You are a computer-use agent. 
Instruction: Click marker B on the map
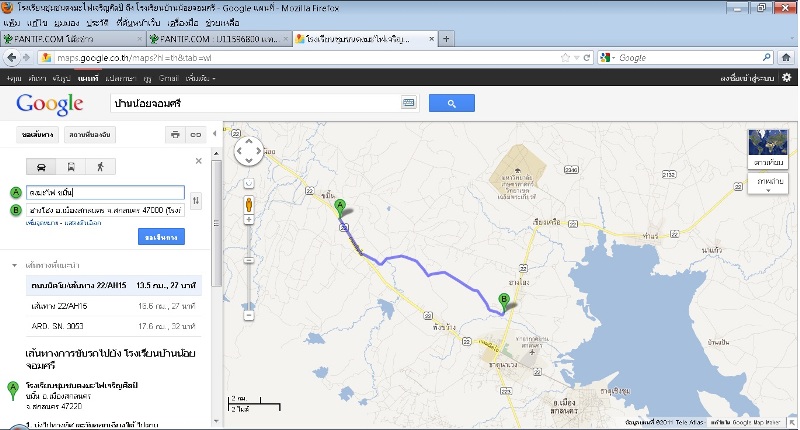point(504,303)
